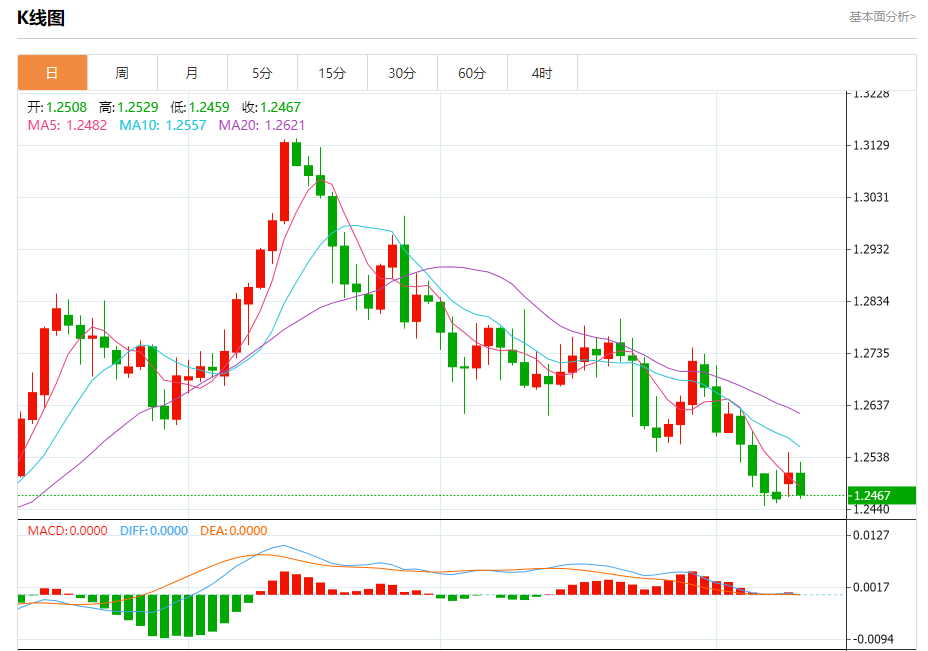Open the 4时 interval tab
This screenshot has height=651, width=928.
[x=542, y=73]
